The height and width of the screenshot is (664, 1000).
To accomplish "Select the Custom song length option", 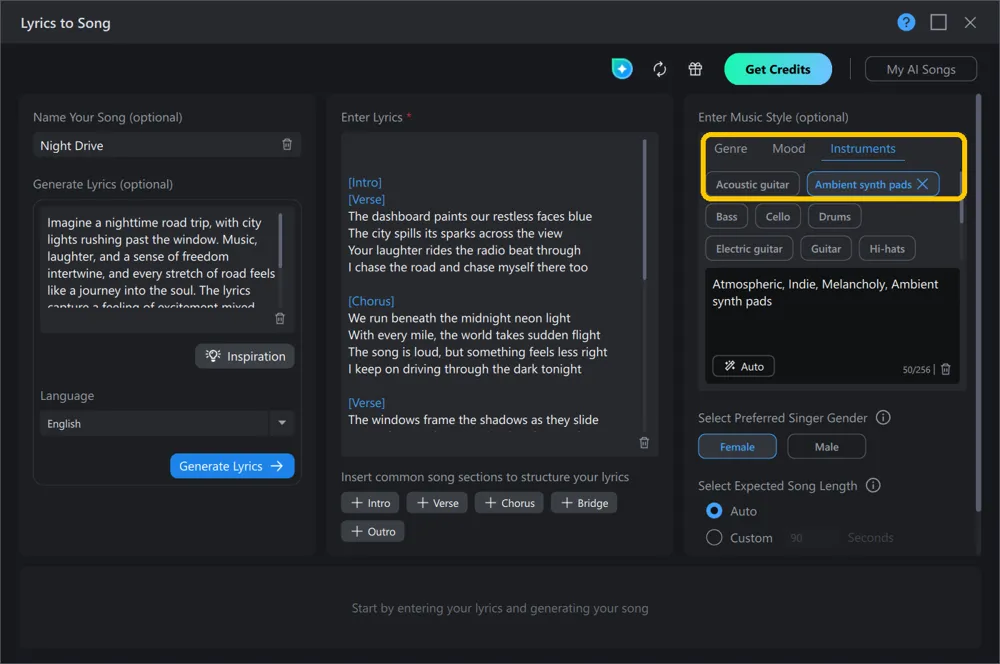I will 714,538.
